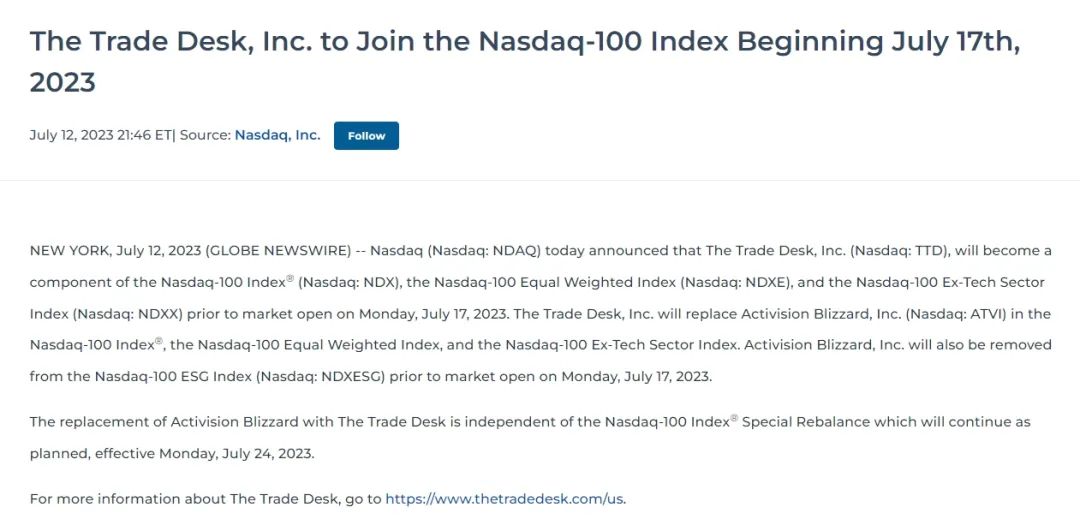Click "NEW YORK" at the paragraph start
Image resolution: width=1080 pixels, height=525 pixels.
pyautogui.click(x=69, y=250)
